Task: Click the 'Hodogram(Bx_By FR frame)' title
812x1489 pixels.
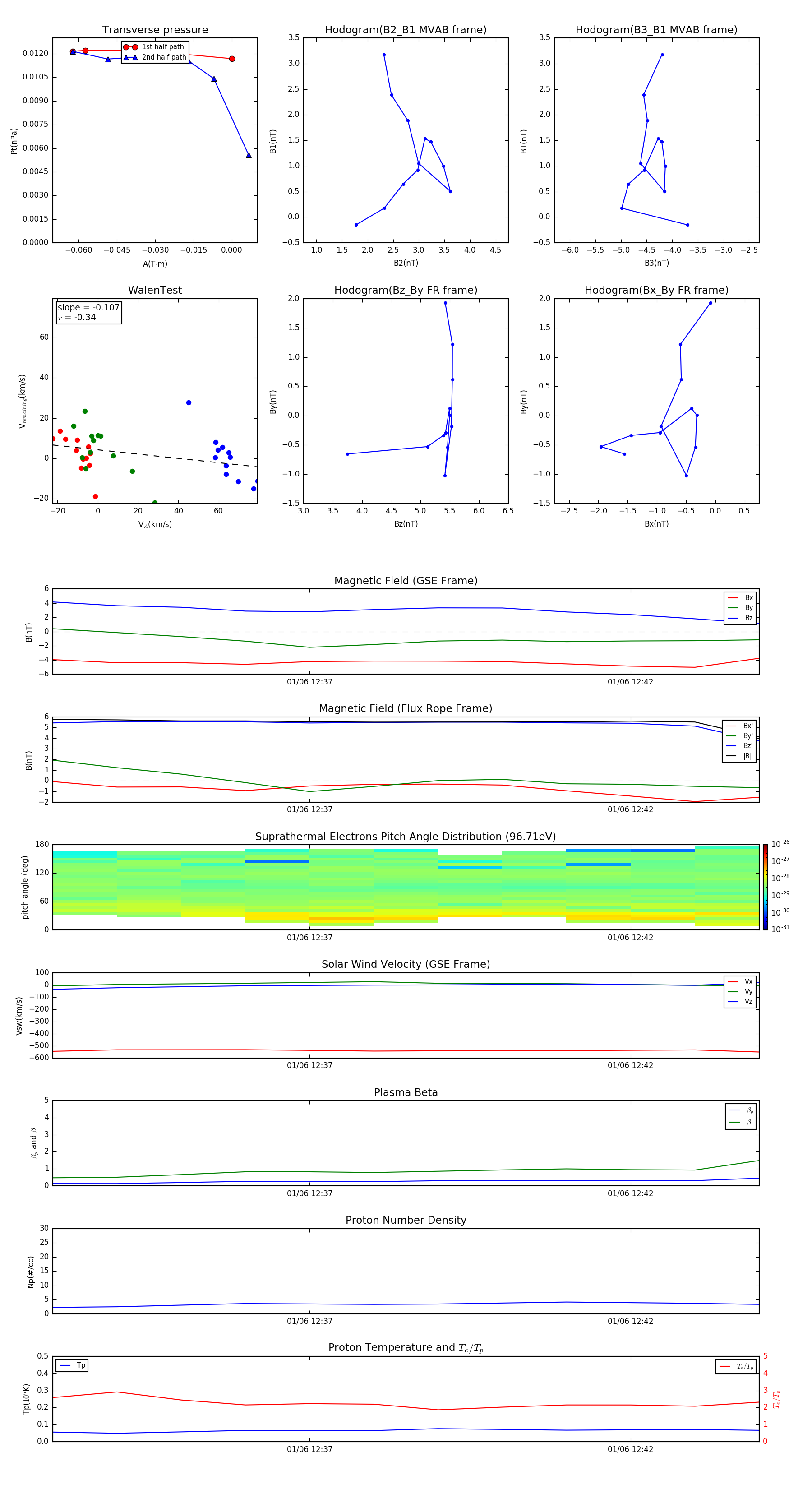Action: [656, 290]
